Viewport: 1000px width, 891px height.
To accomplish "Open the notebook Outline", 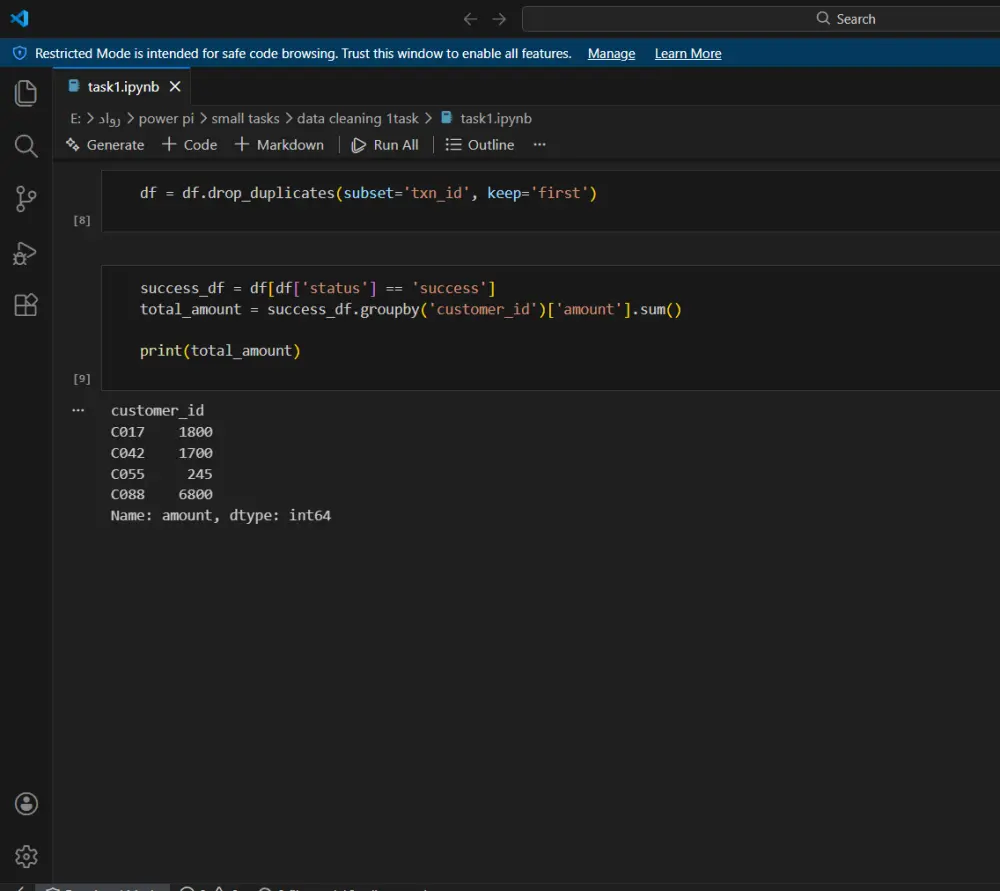I will point(479,144).
